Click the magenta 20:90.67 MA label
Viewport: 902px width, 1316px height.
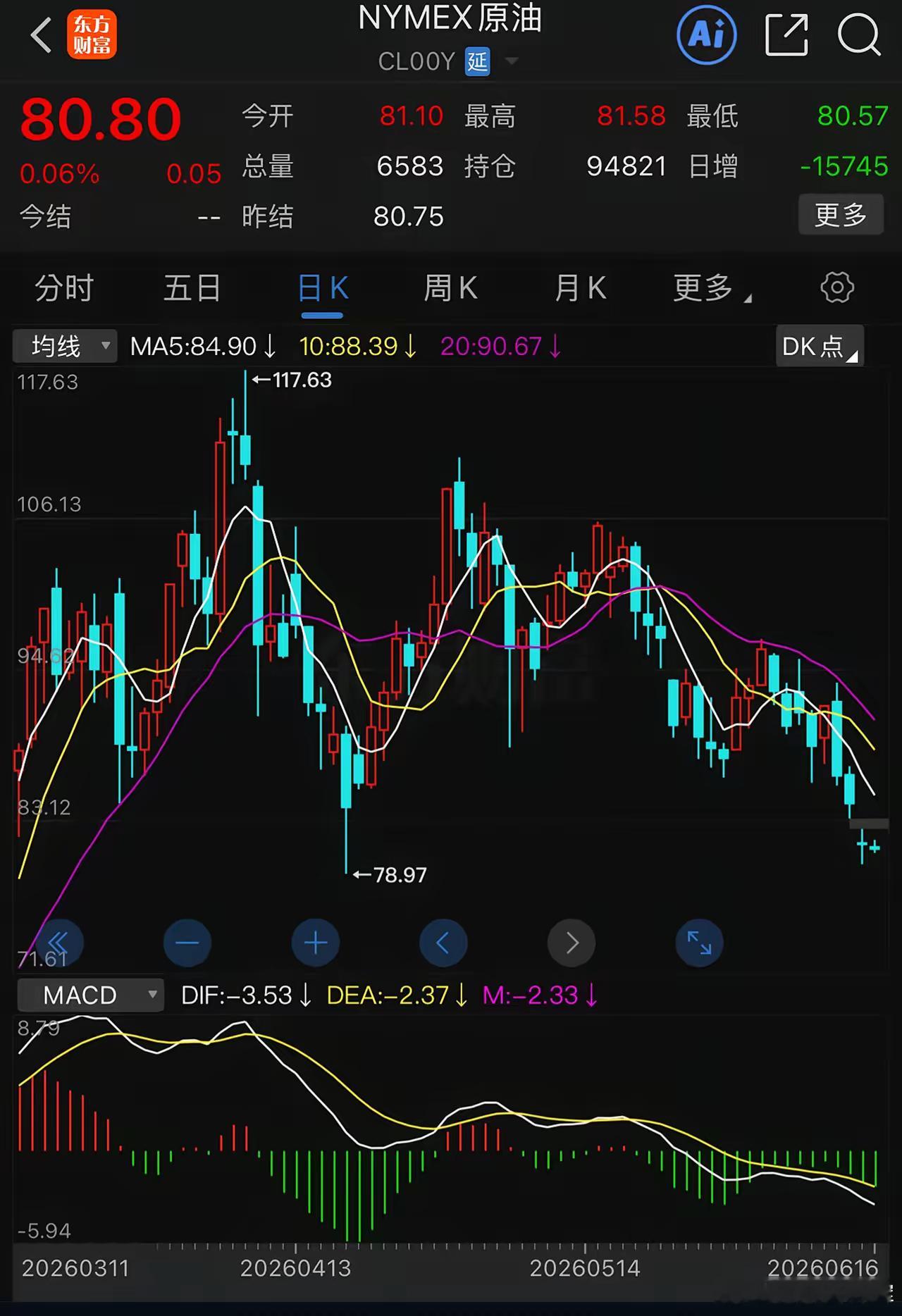tap(501, 346)
